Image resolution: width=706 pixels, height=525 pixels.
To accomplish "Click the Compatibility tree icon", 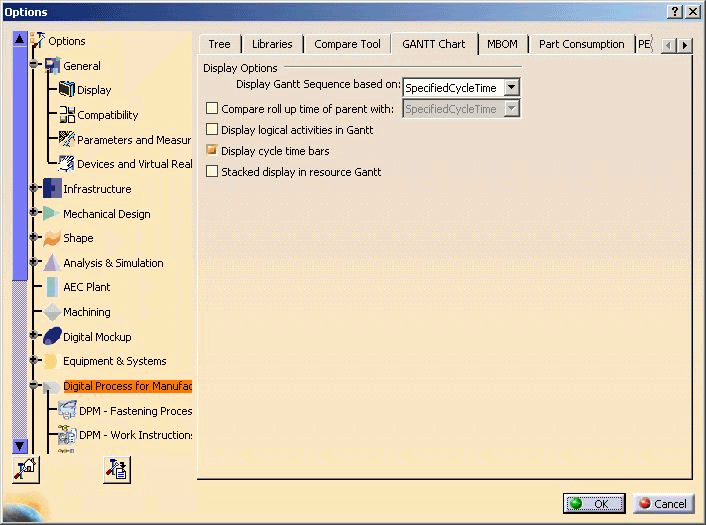I will pos(67,115).
